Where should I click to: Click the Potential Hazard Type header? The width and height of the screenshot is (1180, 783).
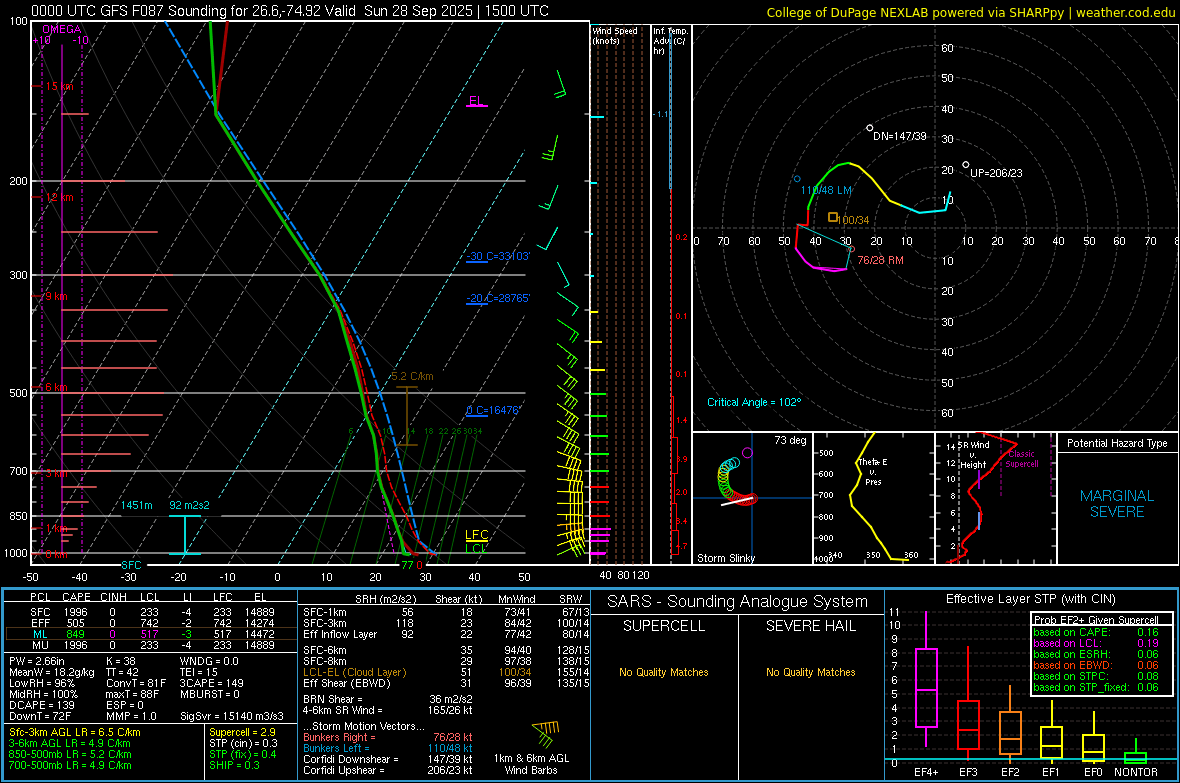[x=1117, y=443]
